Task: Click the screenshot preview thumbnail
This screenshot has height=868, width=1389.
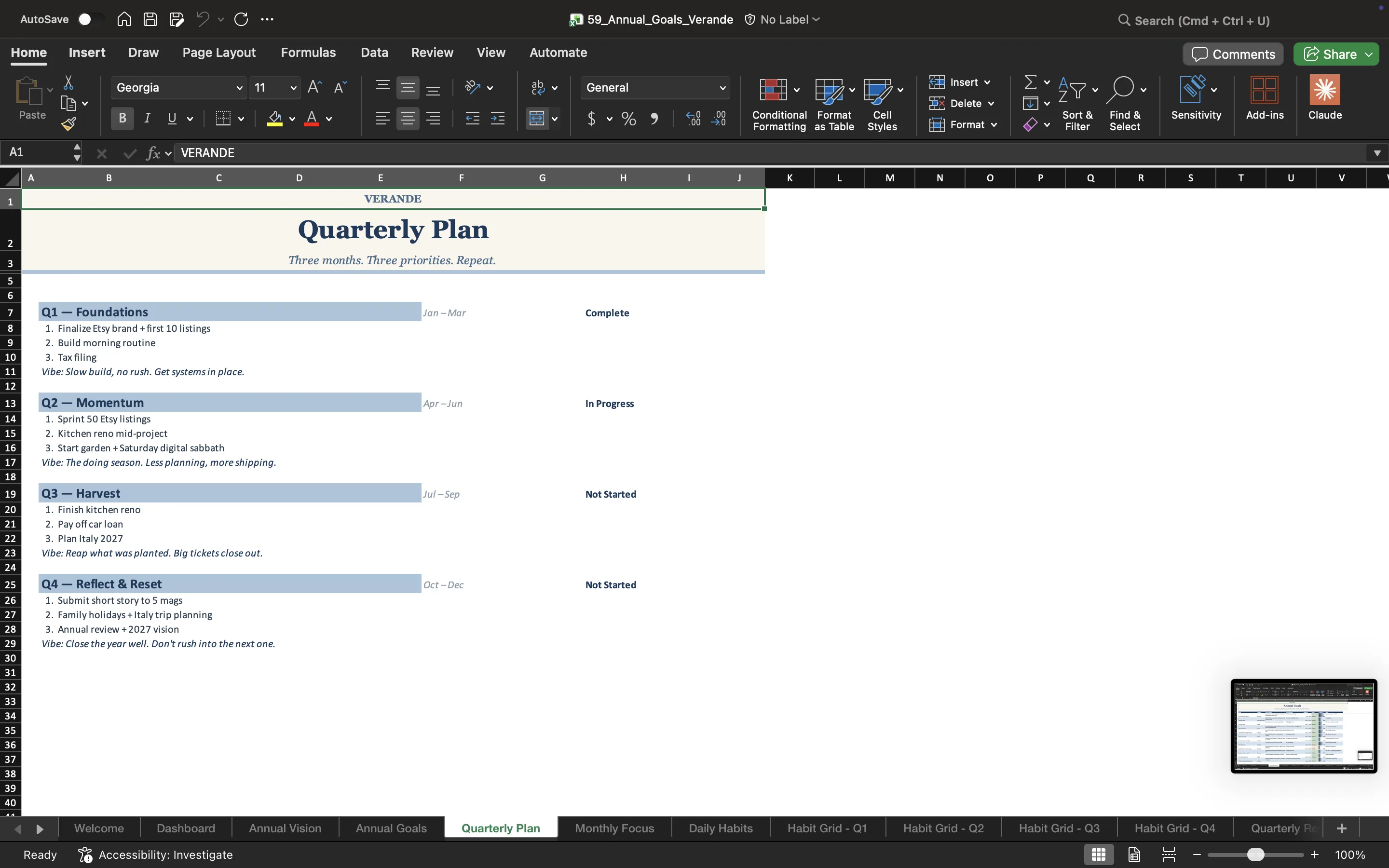Action: 1304,726
